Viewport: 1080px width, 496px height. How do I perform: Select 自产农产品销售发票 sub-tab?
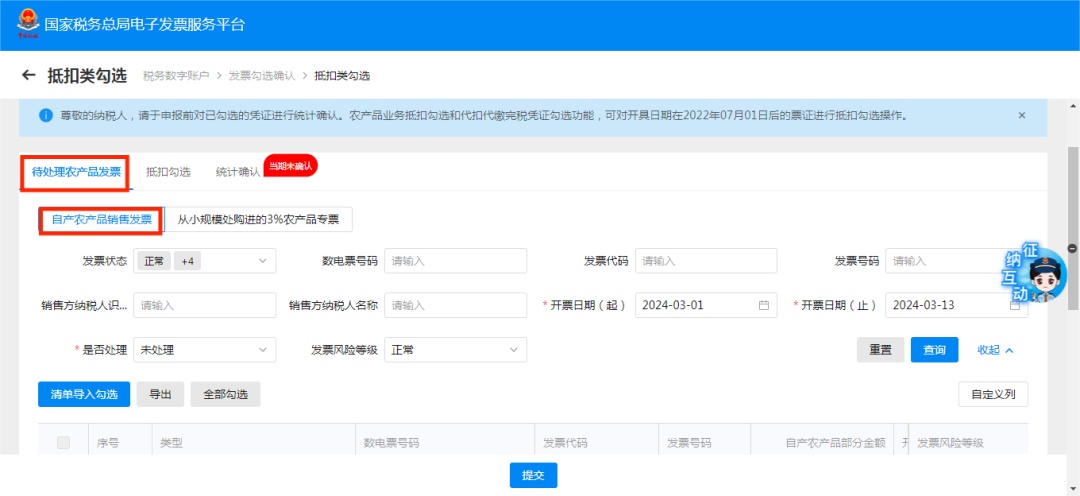(x=102, y=220)
